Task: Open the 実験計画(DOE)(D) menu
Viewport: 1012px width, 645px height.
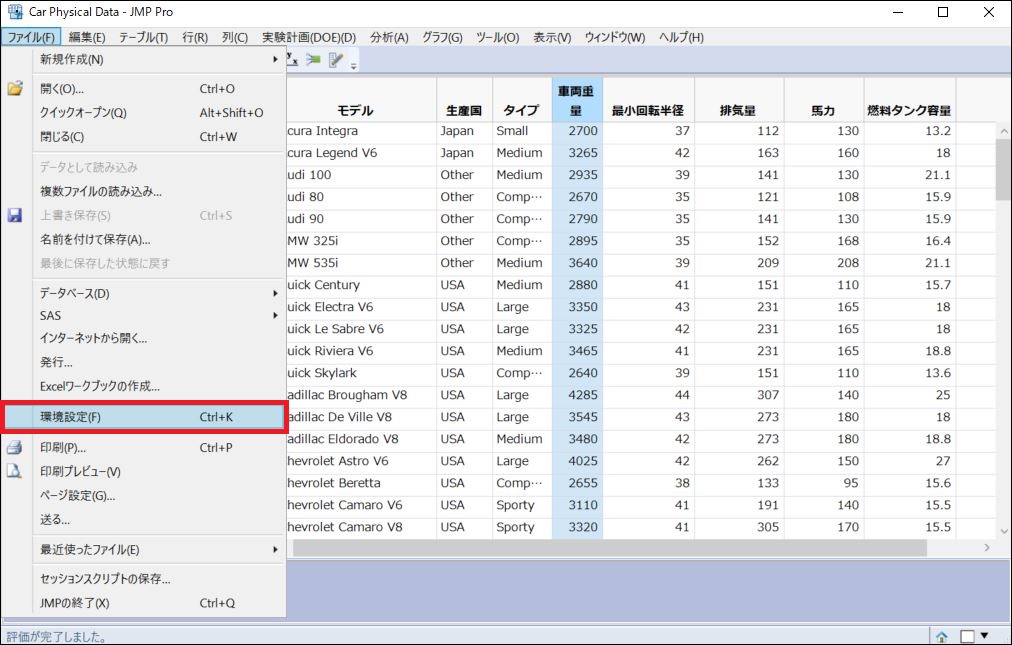Action: point(309,37)
